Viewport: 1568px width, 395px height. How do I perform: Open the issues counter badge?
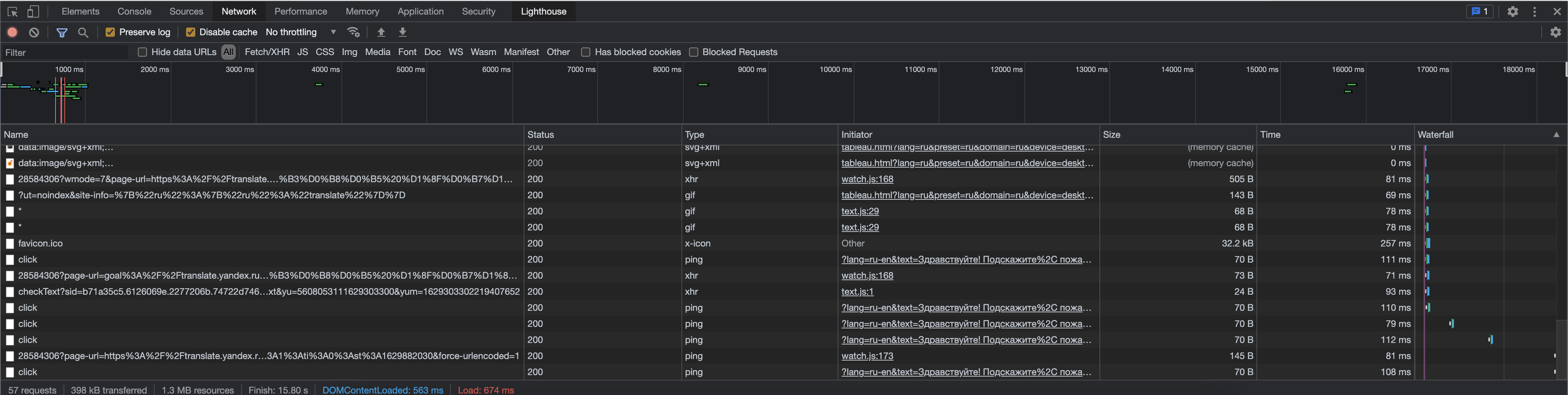point(1480,11)
